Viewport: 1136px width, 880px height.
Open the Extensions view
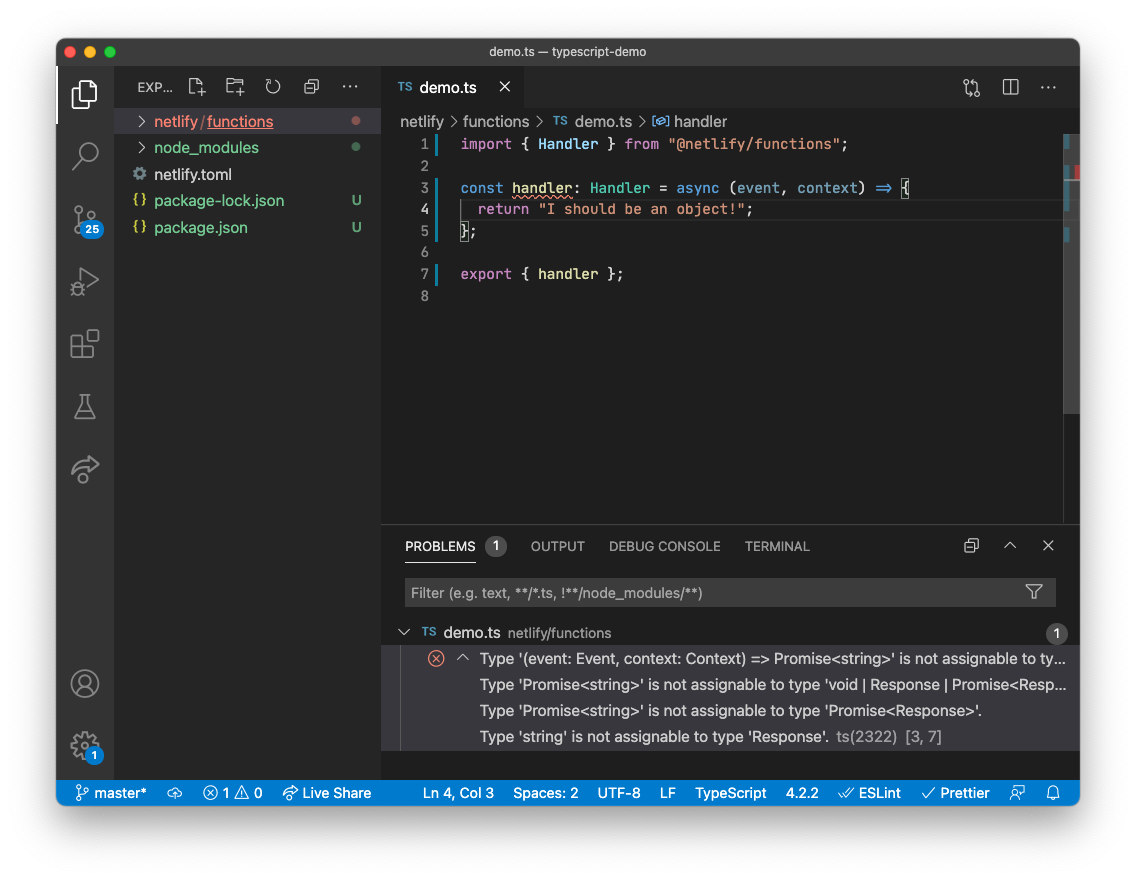pyautogui.click(x=85, y=344)
